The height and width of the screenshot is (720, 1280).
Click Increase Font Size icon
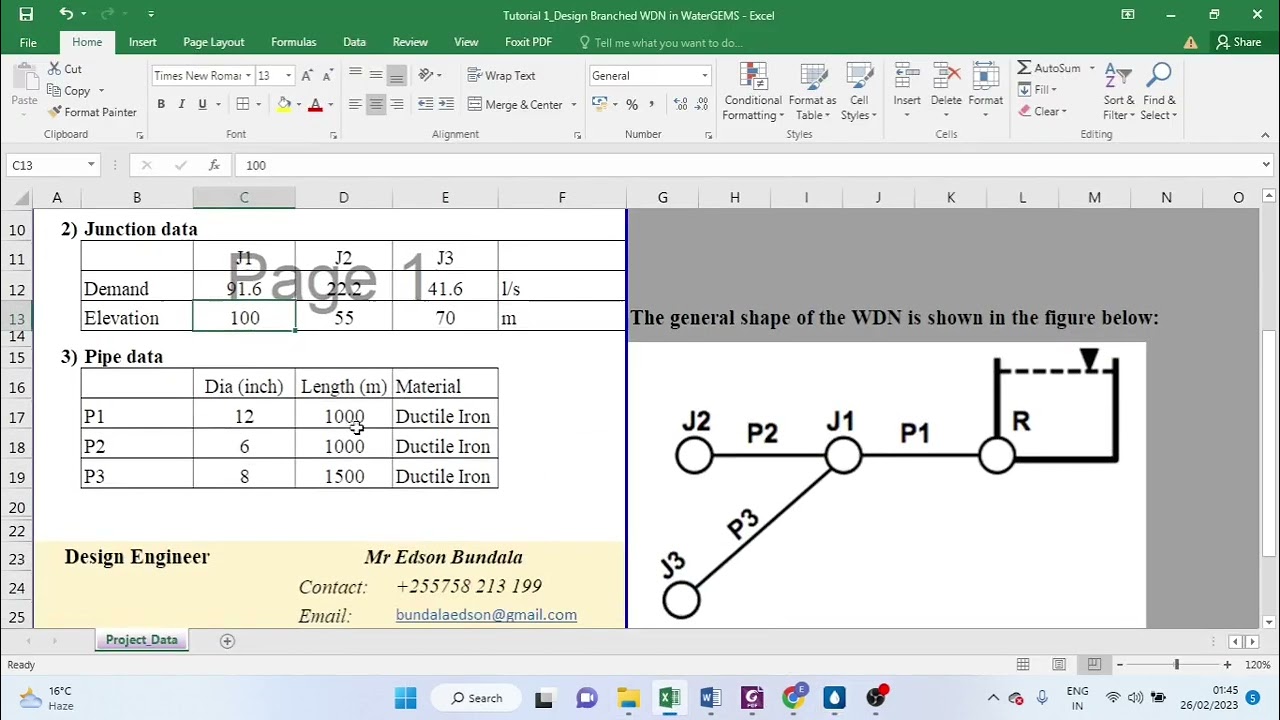[x=307, y=76]
